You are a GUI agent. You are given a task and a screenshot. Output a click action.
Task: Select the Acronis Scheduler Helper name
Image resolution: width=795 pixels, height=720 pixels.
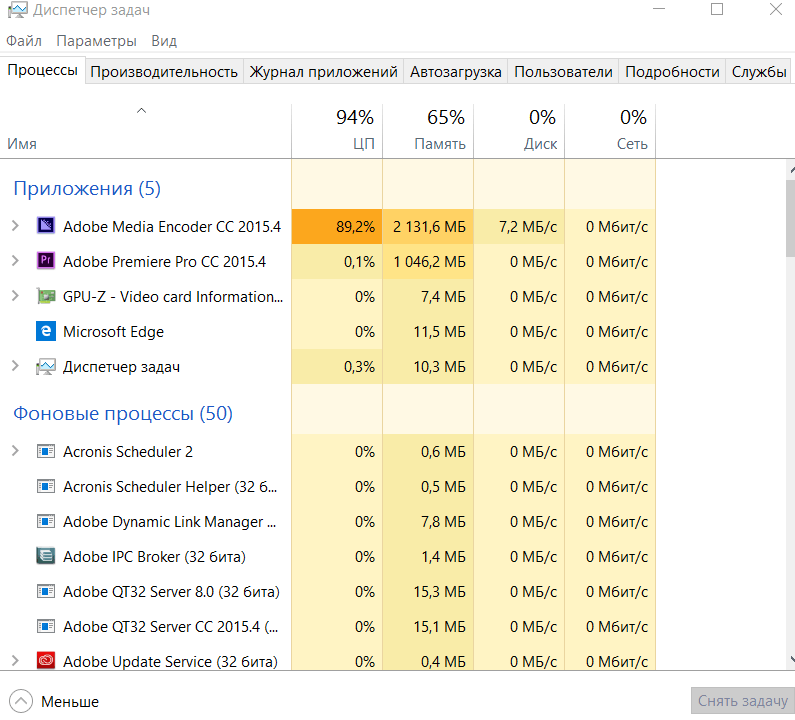[x=170, y=487]
